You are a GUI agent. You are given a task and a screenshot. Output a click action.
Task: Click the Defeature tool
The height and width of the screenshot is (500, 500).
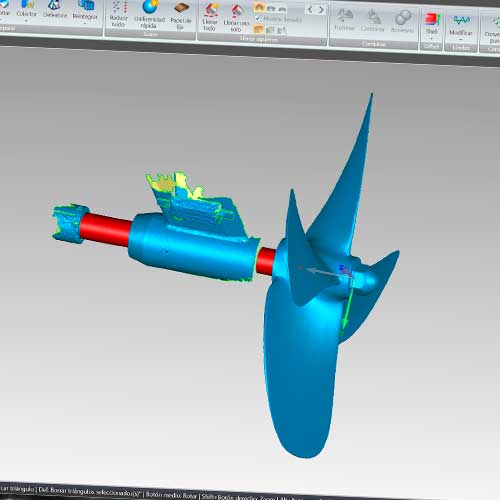(55, 9)
